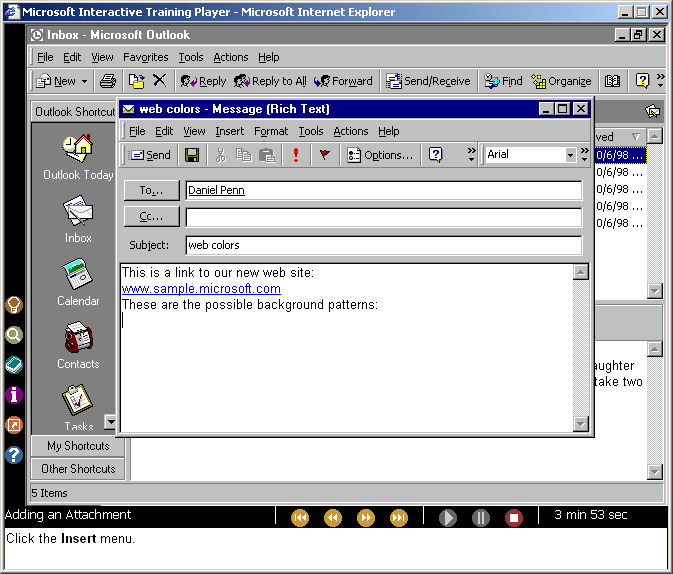
Task: Open message window View menu
Action: click(x=194, y=131)
